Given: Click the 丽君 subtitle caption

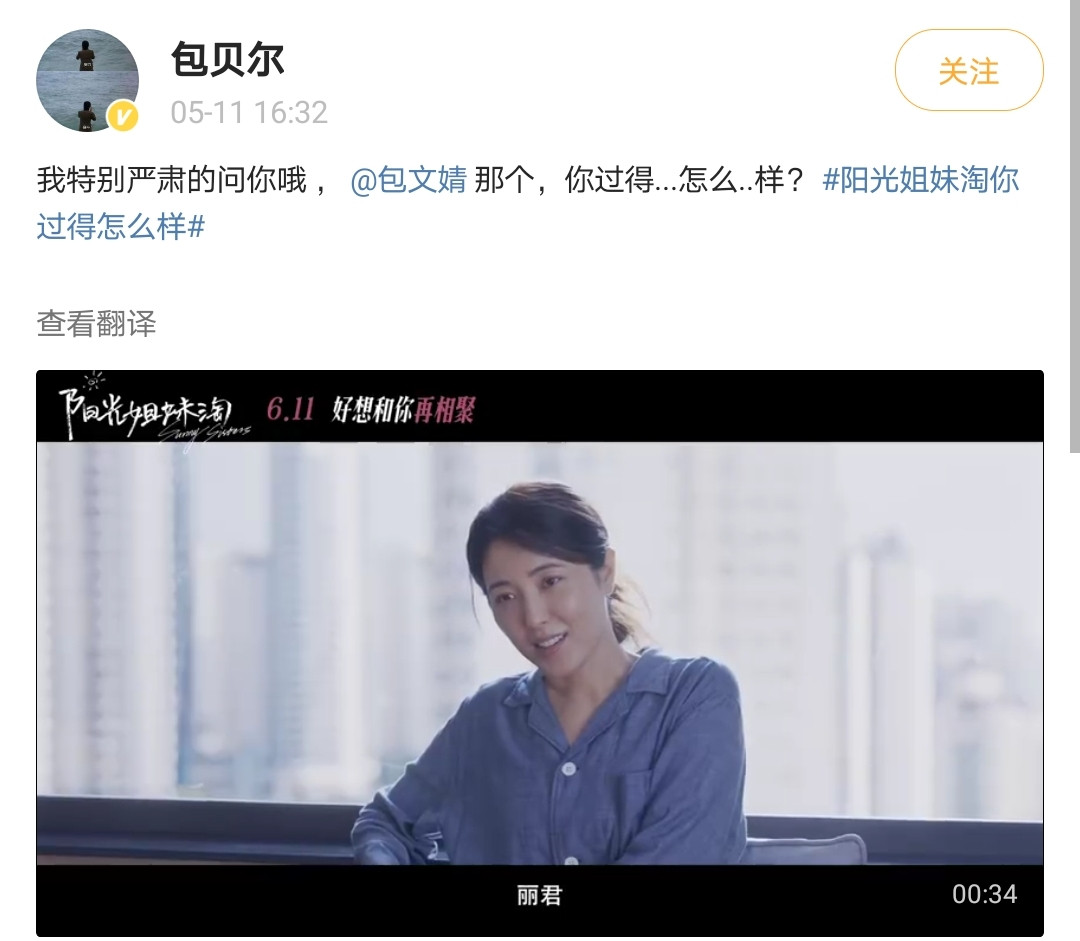Looking at the screenshot, I should (x=540, y=896).
